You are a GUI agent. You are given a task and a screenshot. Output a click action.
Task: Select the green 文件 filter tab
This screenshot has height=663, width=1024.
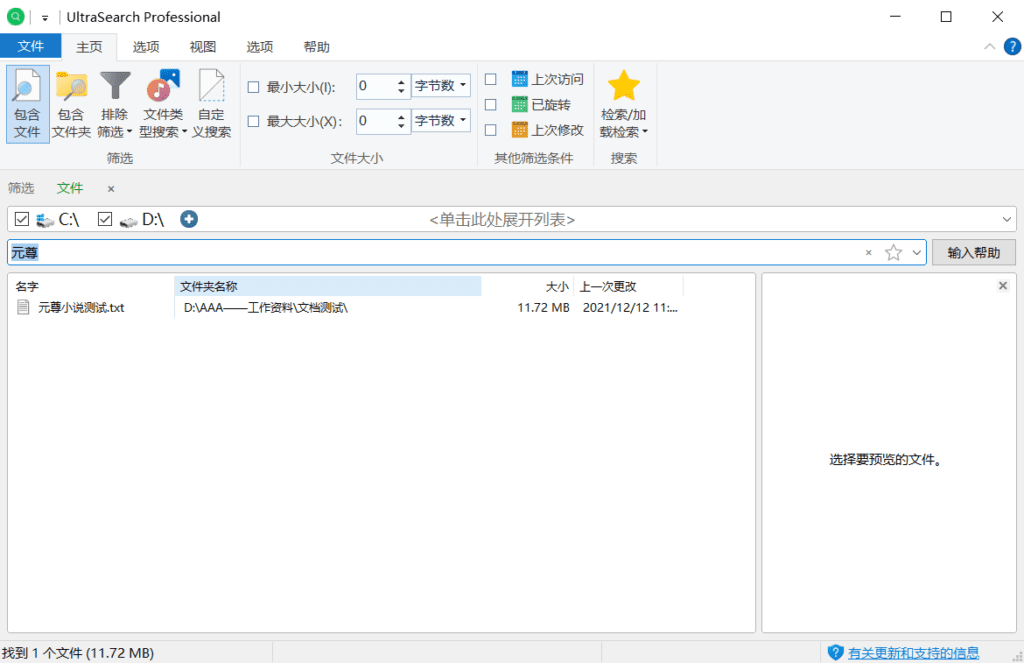[70, 189]
